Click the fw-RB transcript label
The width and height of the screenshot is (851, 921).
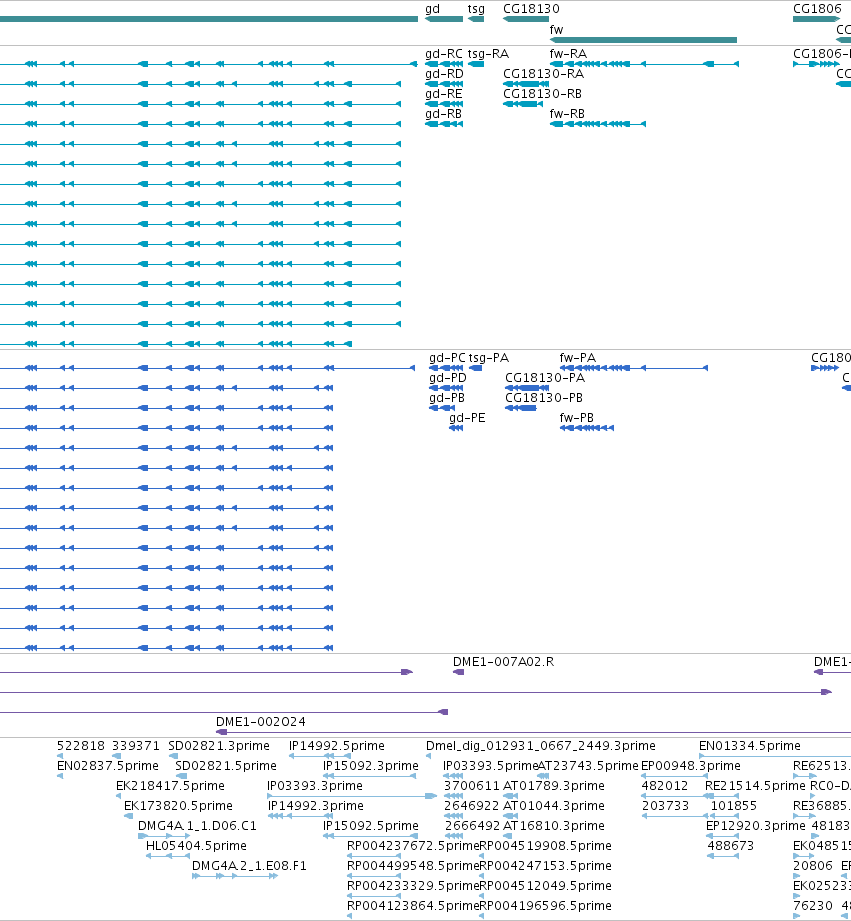567,114
